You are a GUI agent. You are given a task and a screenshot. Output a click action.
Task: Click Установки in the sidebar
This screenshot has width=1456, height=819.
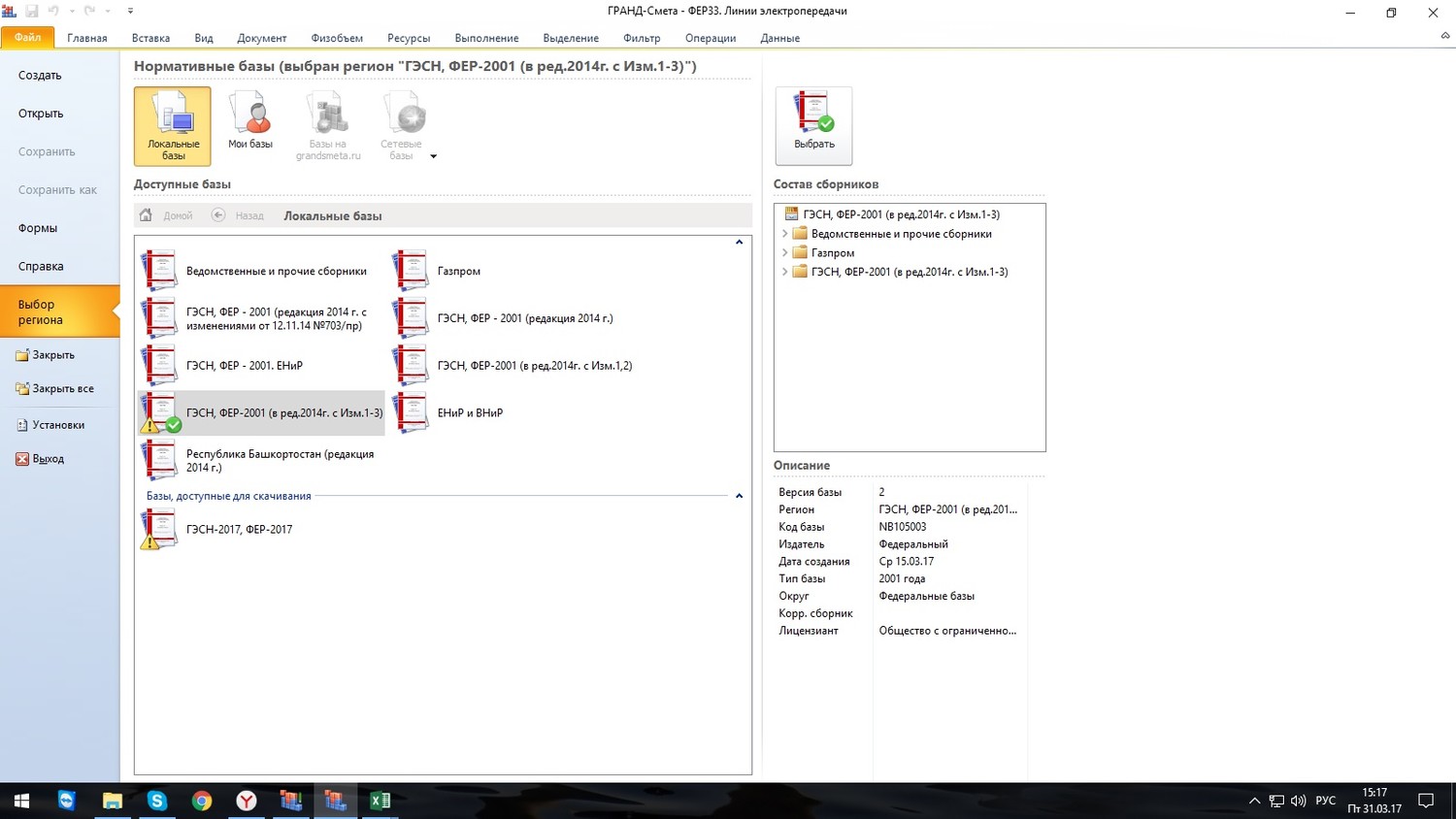point(58,425)
